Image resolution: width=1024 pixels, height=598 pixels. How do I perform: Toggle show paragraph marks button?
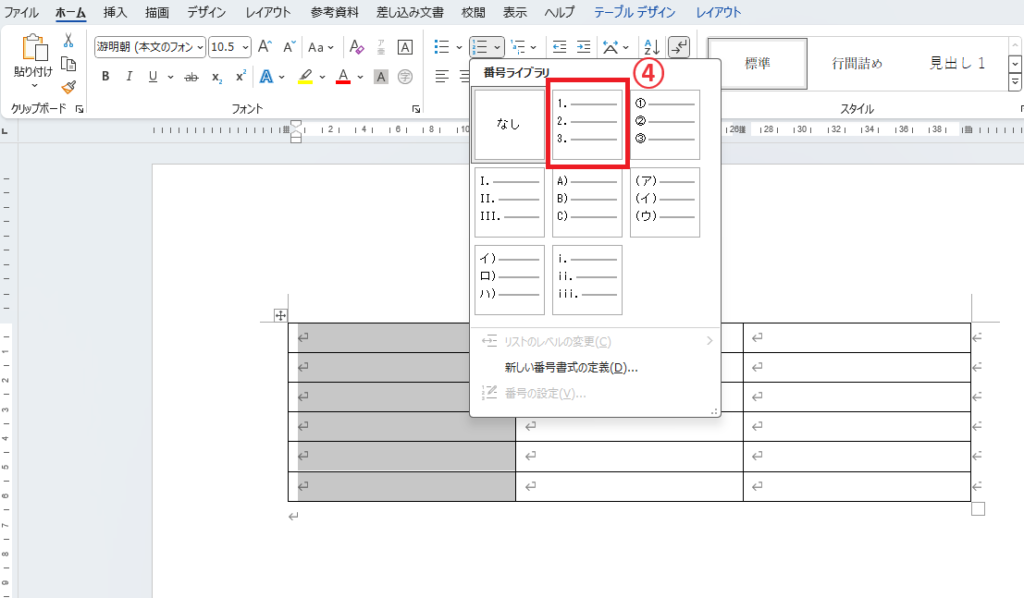pyautogui.click(x=679, y=47)
